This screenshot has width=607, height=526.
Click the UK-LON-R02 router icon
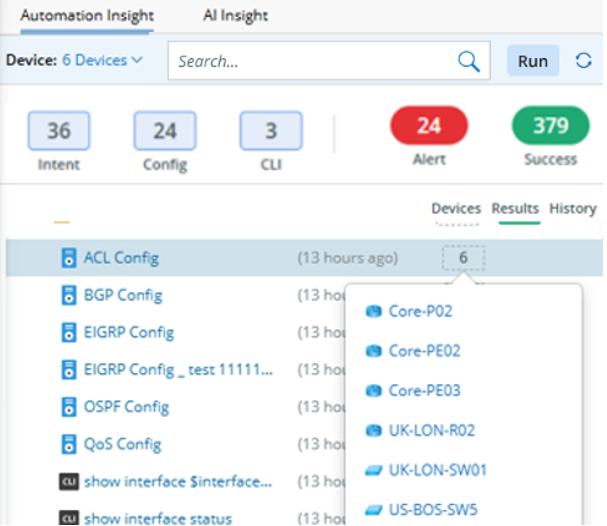pyautogui.click(x=374, y=430)
